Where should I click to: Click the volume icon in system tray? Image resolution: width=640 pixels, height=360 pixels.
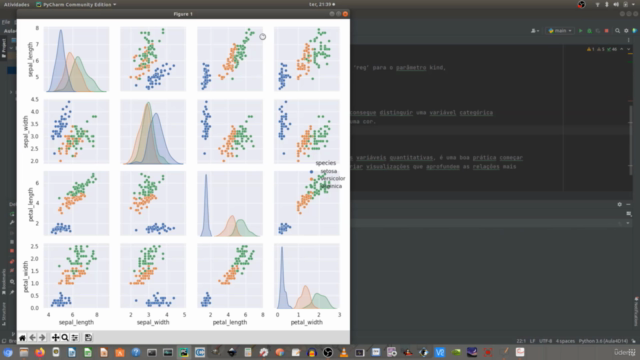[x=616, y=4]
